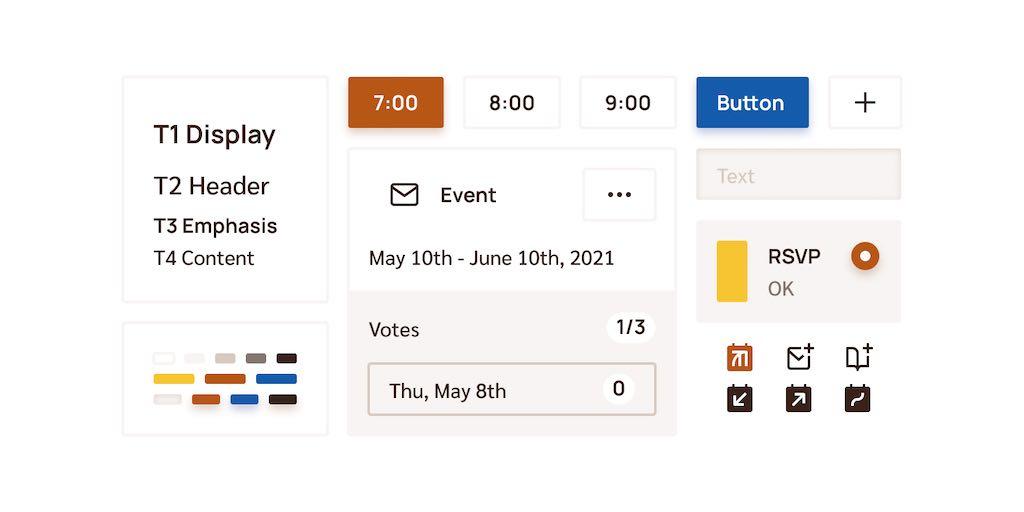The image size is (1024, 512).
Task: Click the calendar icon with up-right arrow
Action: (x=798, y=398)
